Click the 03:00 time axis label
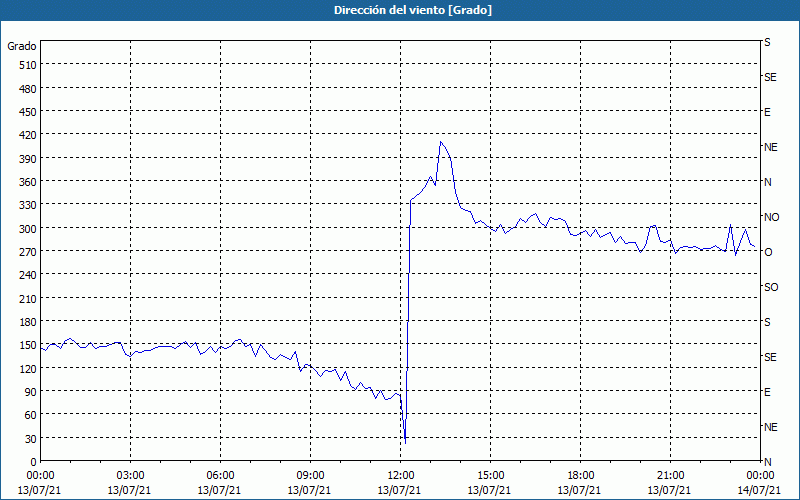This screenshot has width=800, height=500. [130, 476]
